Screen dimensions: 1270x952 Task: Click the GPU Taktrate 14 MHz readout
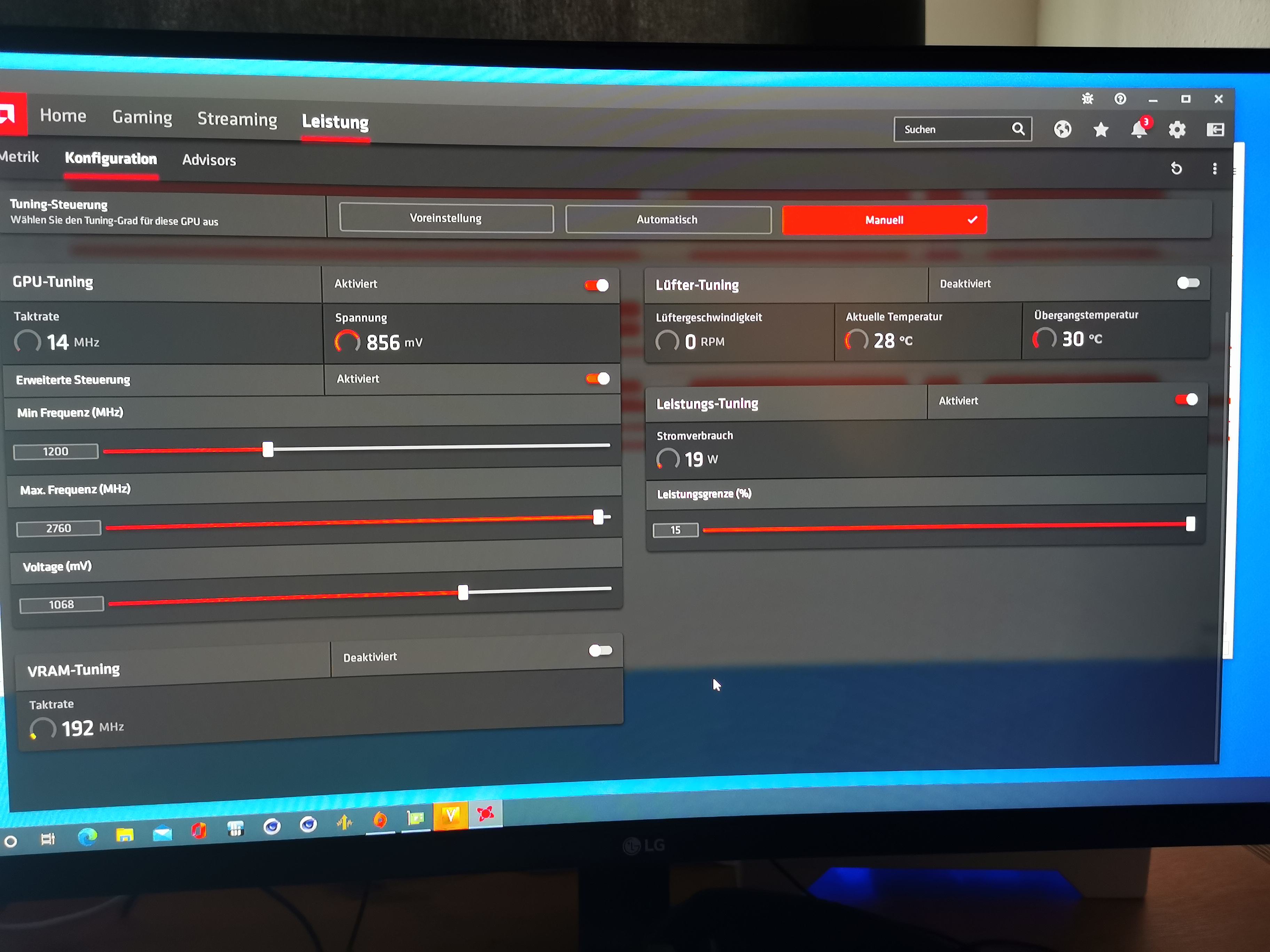57,341
